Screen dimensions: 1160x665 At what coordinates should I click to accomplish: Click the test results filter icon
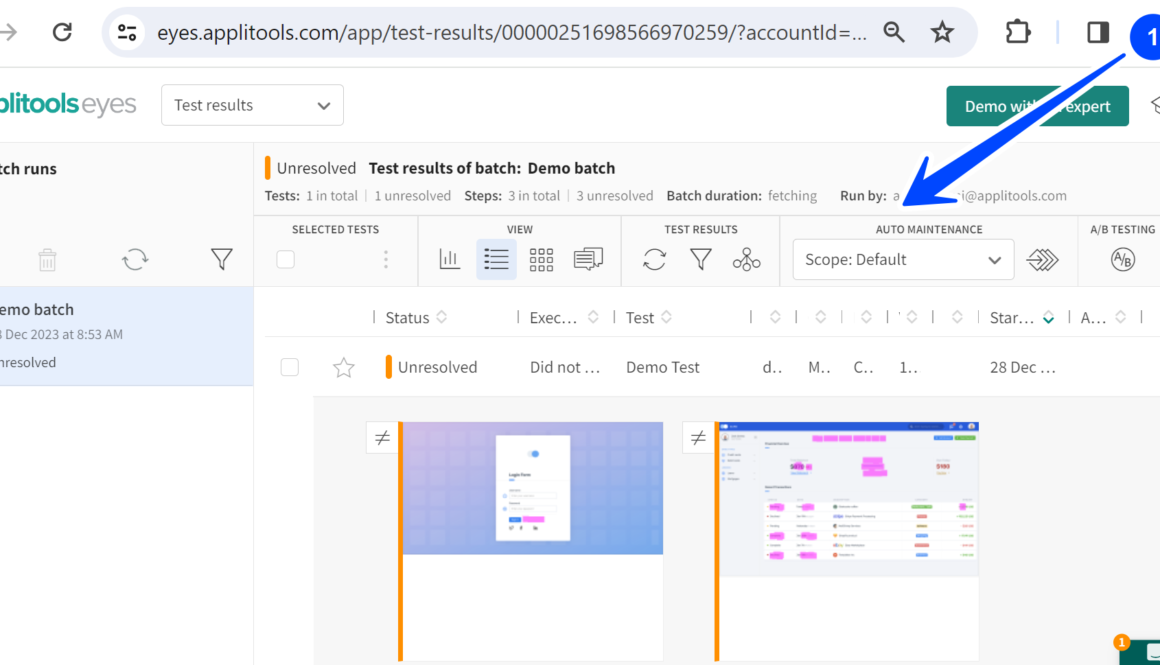pyautogui.click(x=701, y=260)
